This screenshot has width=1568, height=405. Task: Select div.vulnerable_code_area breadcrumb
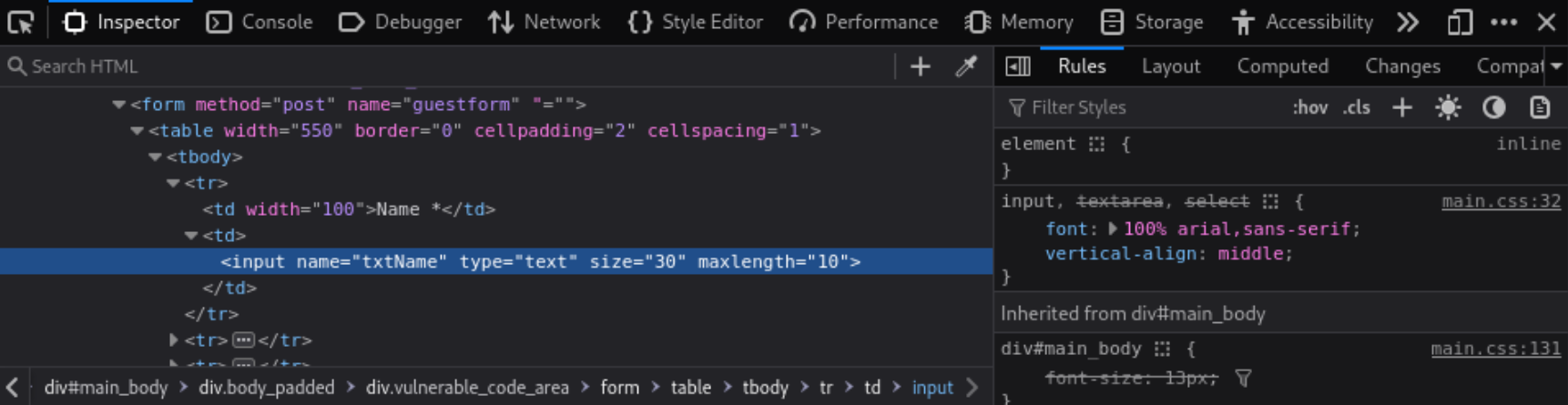(x=467, y=388)
